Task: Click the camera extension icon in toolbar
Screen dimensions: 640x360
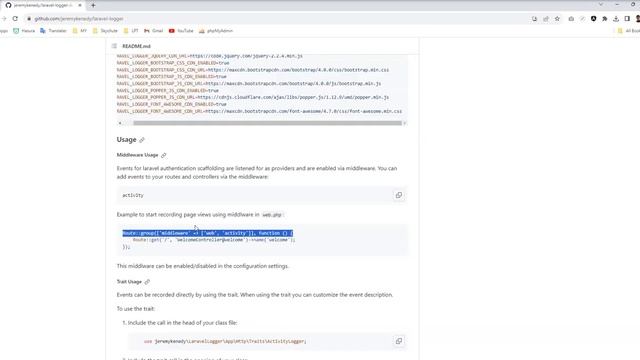Action: tap(571, 19)
